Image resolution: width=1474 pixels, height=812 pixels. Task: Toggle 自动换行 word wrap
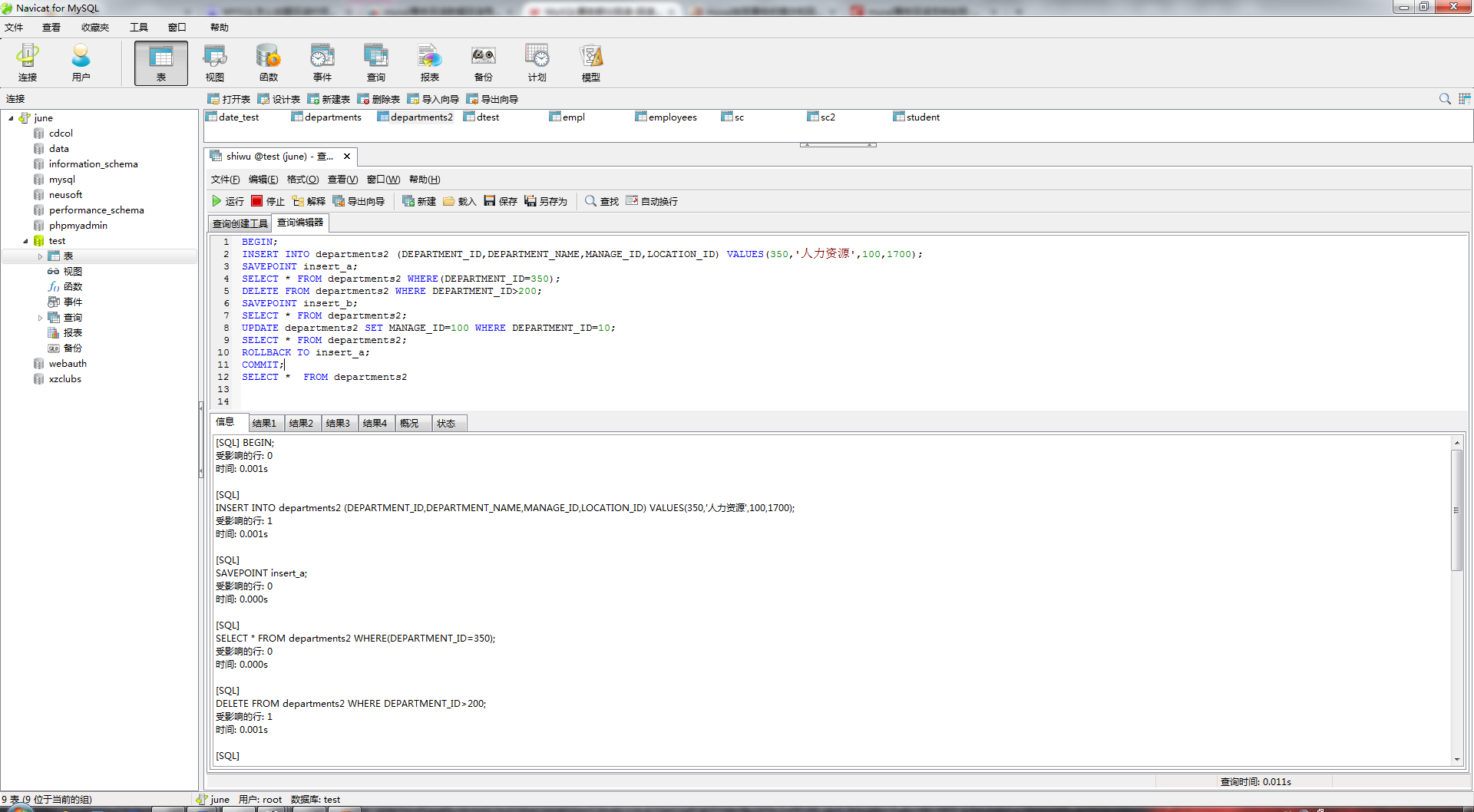652,201
